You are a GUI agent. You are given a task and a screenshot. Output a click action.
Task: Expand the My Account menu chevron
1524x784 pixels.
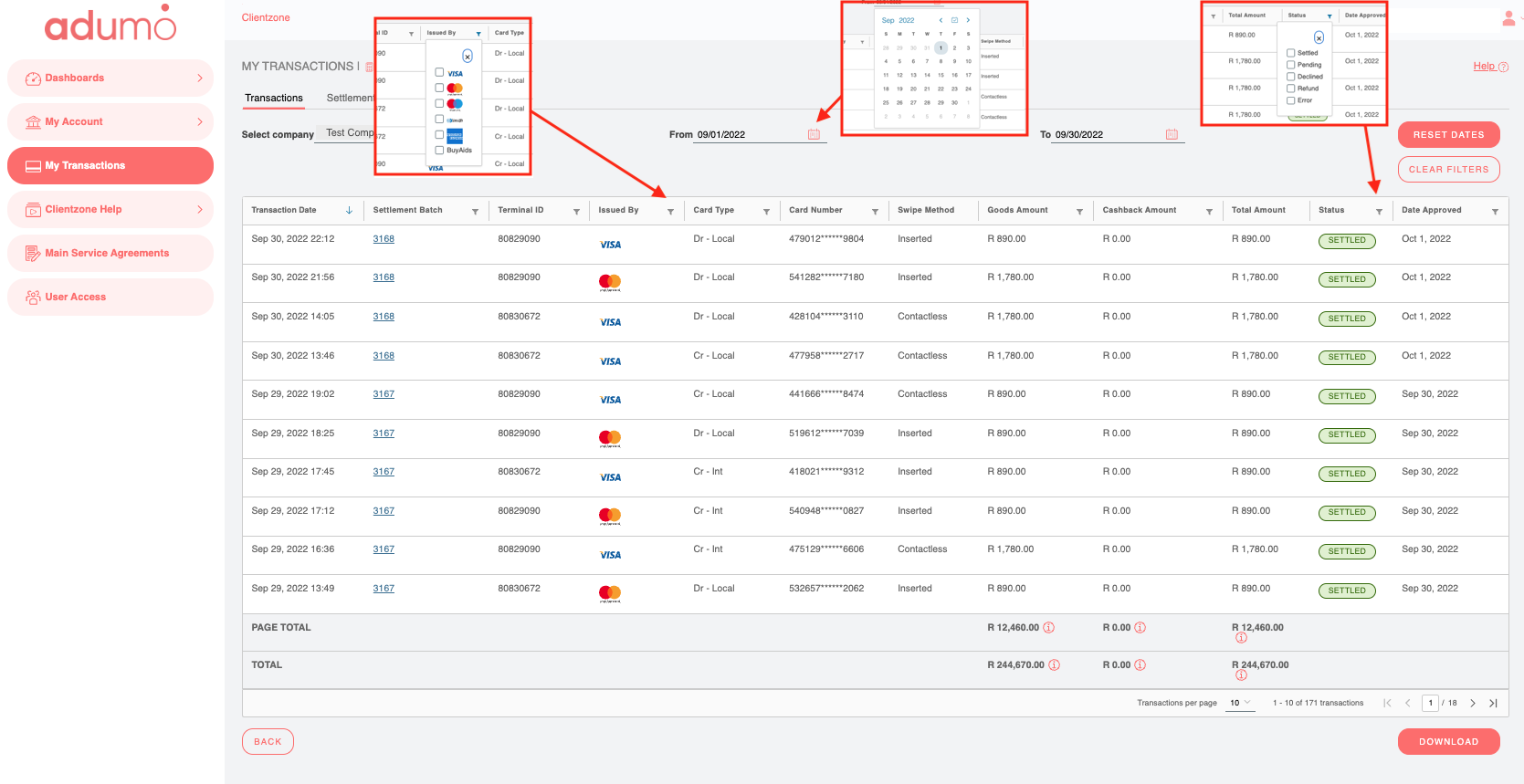click(x=200, y=122)
